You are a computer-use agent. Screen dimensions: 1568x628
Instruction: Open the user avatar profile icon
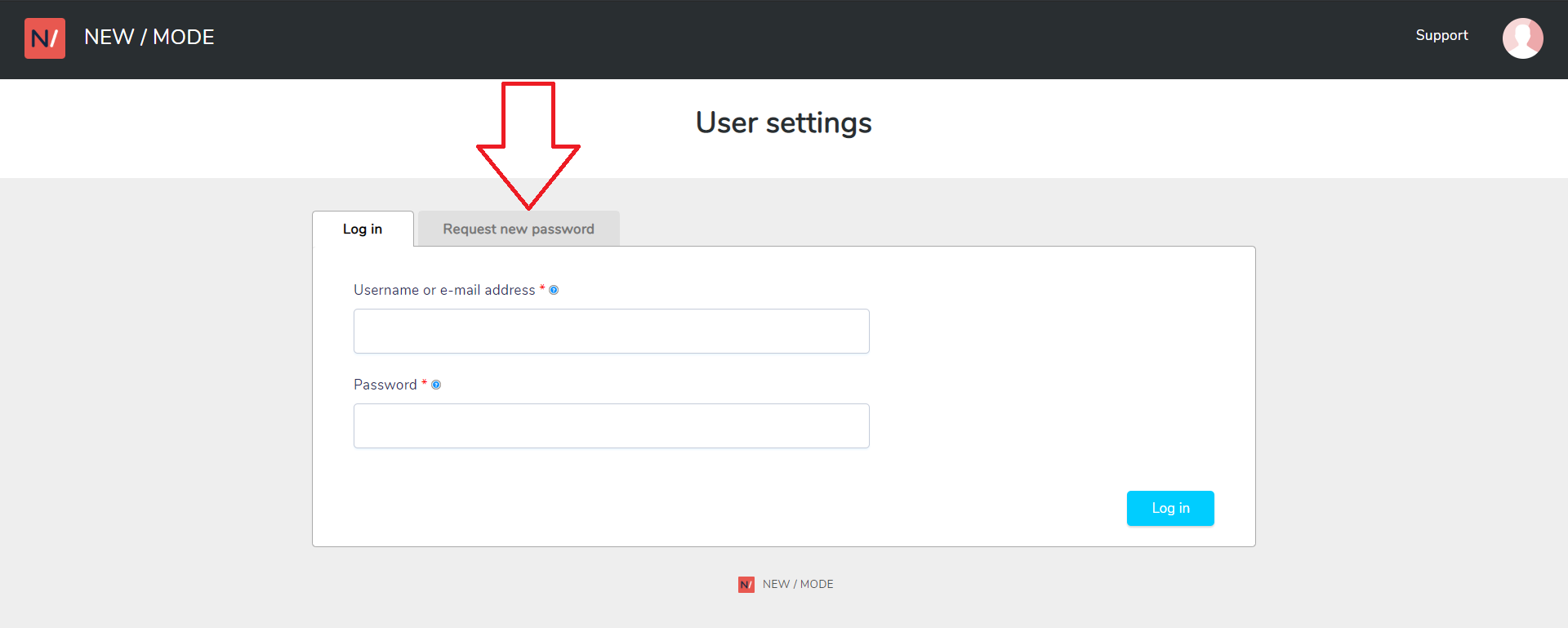click(1522, 38)
